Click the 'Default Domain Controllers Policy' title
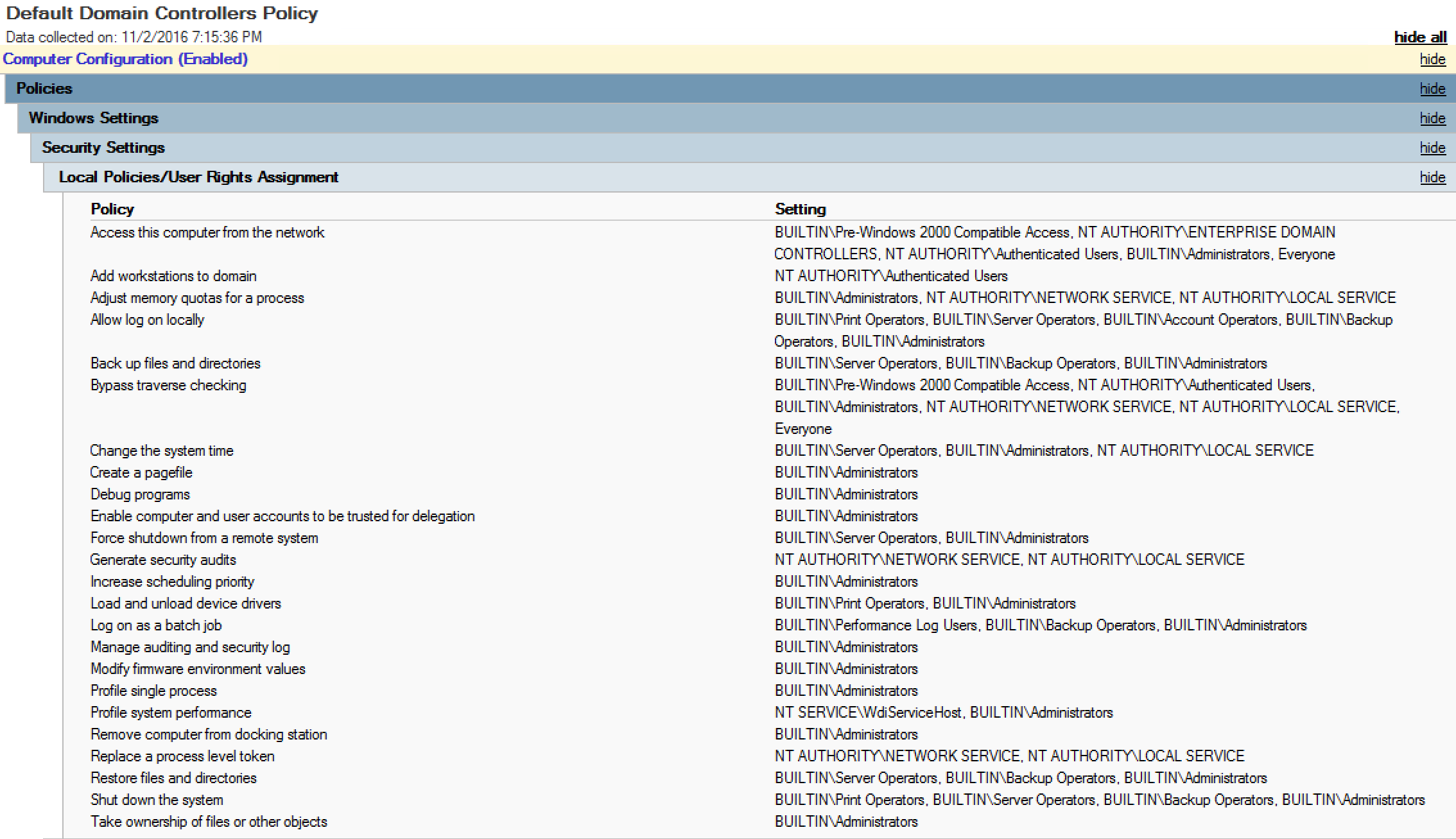Viewport: 1456px width, 839px height. point(162,13)
